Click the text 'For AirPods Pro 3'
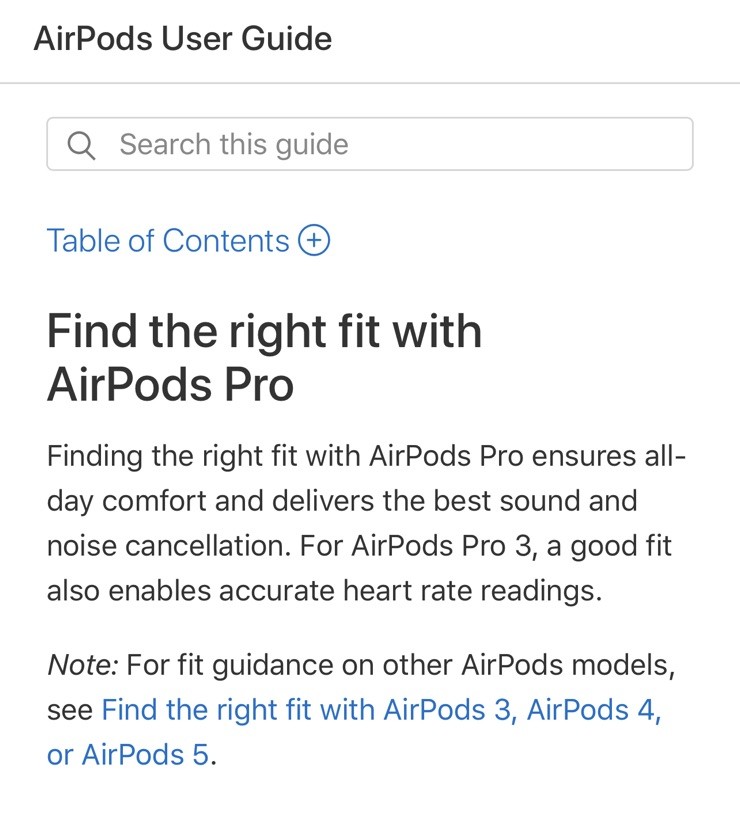 coord(416,546)
